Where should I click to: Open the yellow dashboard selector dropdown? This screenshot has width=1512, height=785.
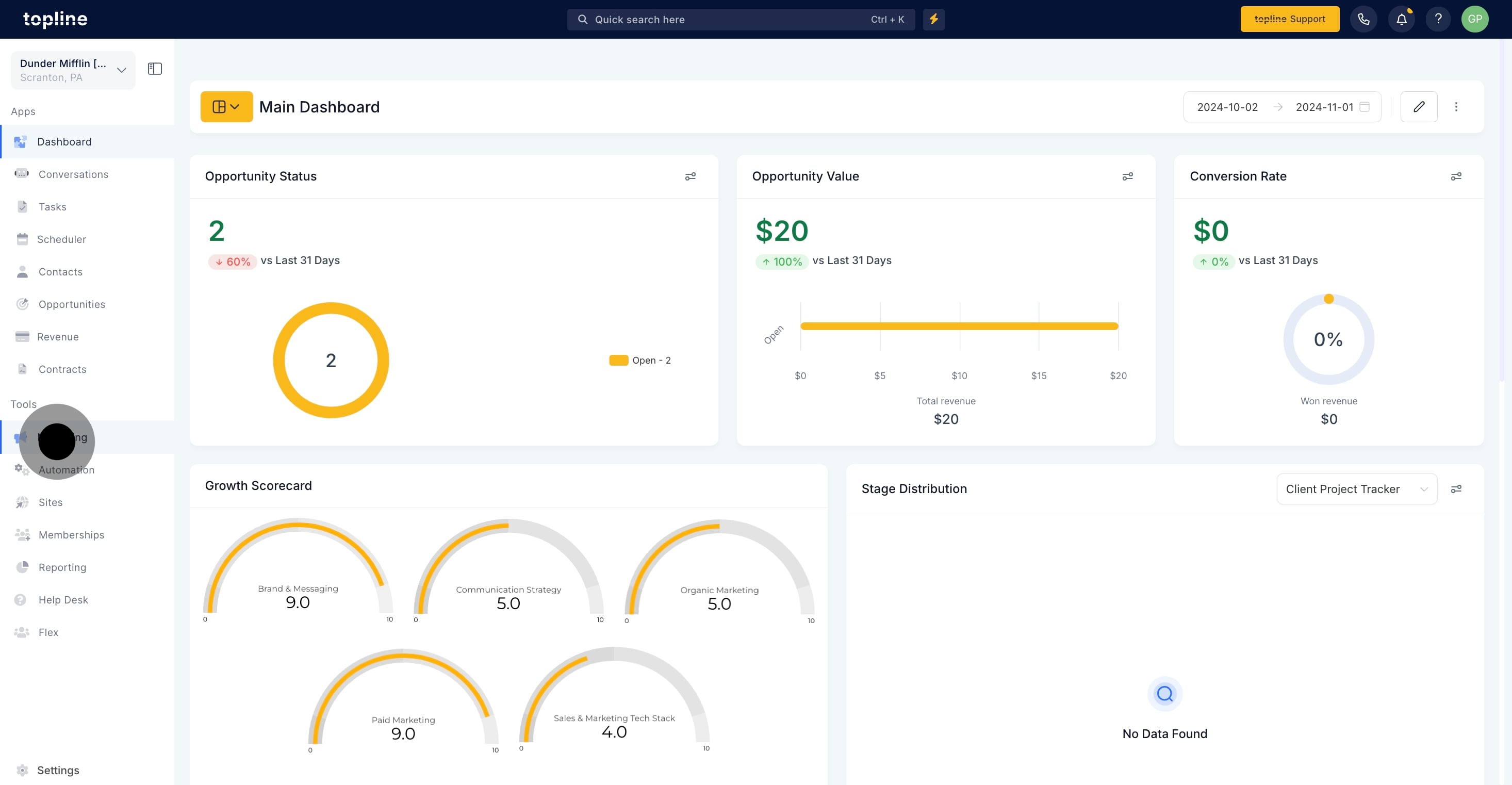(226, 107)
